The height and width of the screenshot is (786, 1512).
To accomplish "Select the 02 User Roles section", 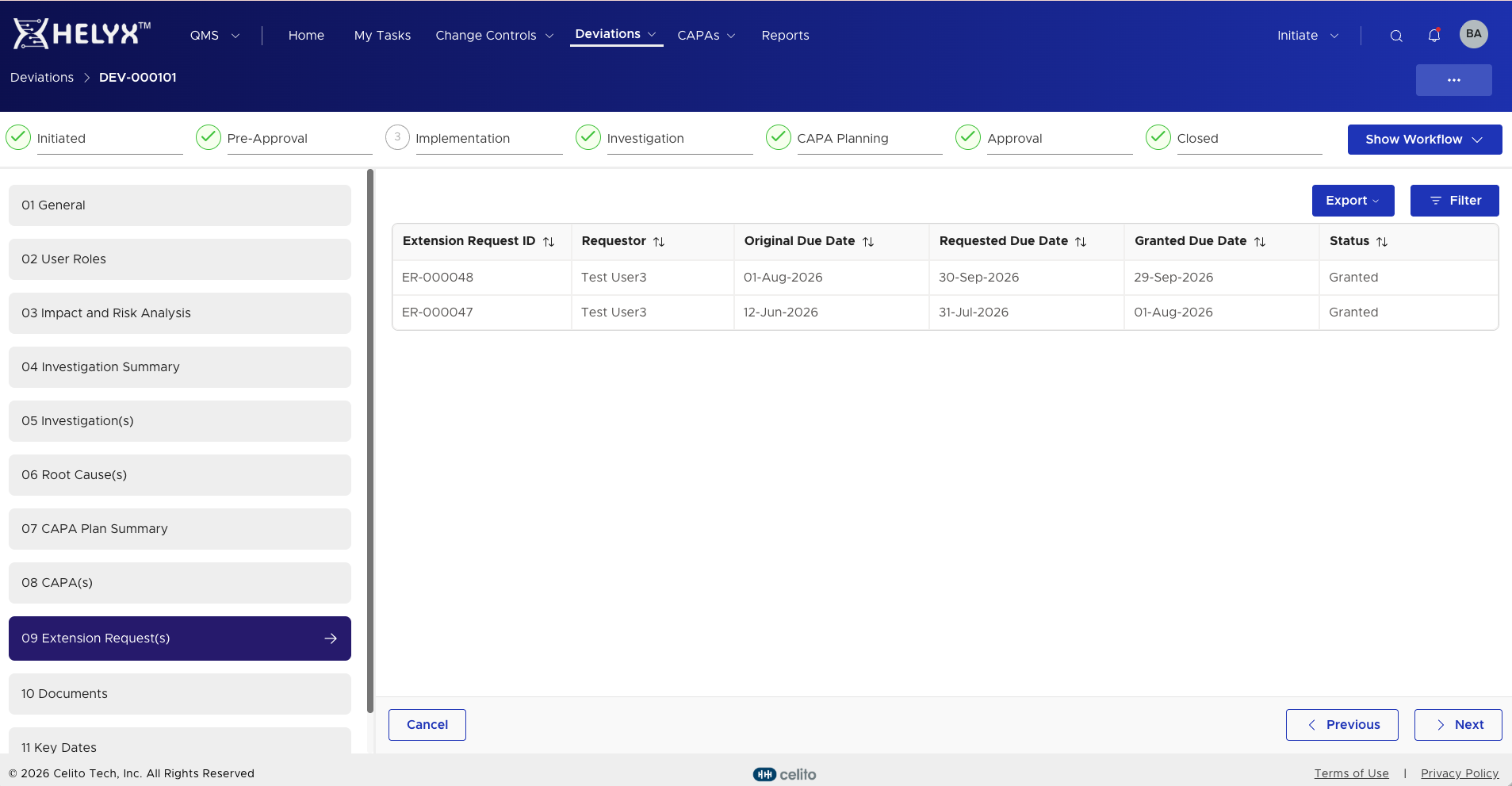I will point(180,259).
